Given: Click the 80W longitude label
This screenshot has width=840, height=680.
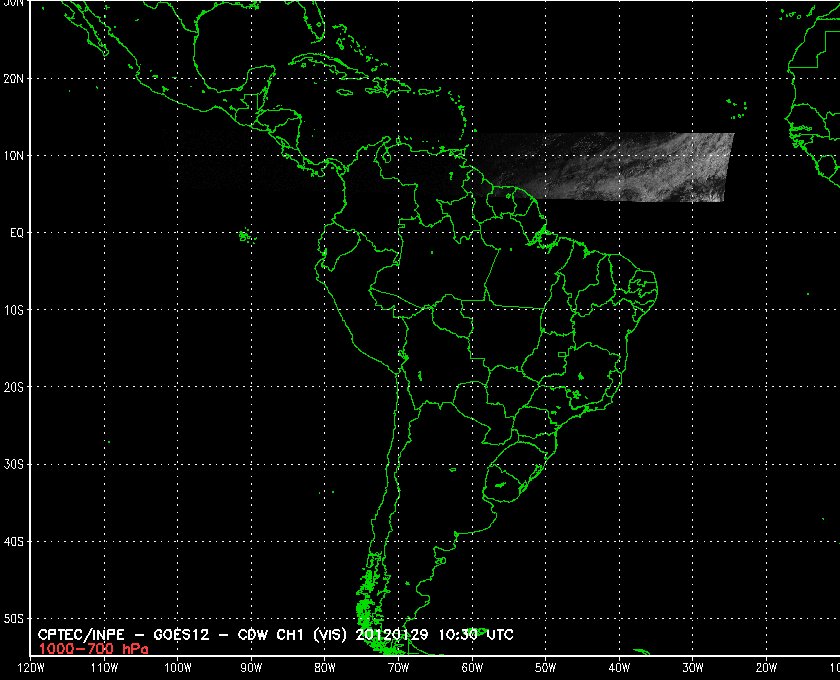Looking at the screenshot, I should tap(325, 668).
